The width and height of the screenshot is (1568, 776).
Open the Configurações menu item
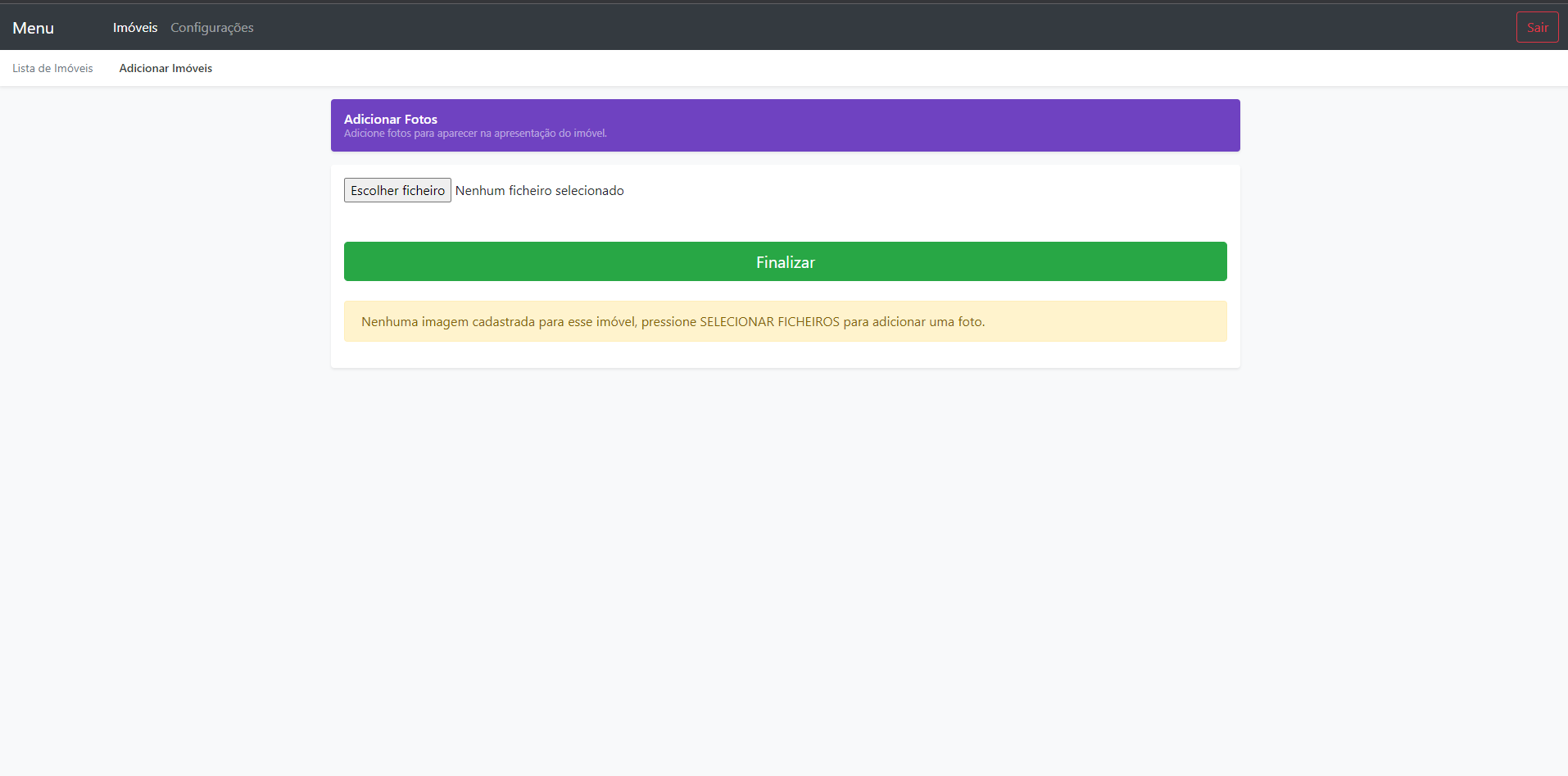pyautogui.click(x=211, y=27)
